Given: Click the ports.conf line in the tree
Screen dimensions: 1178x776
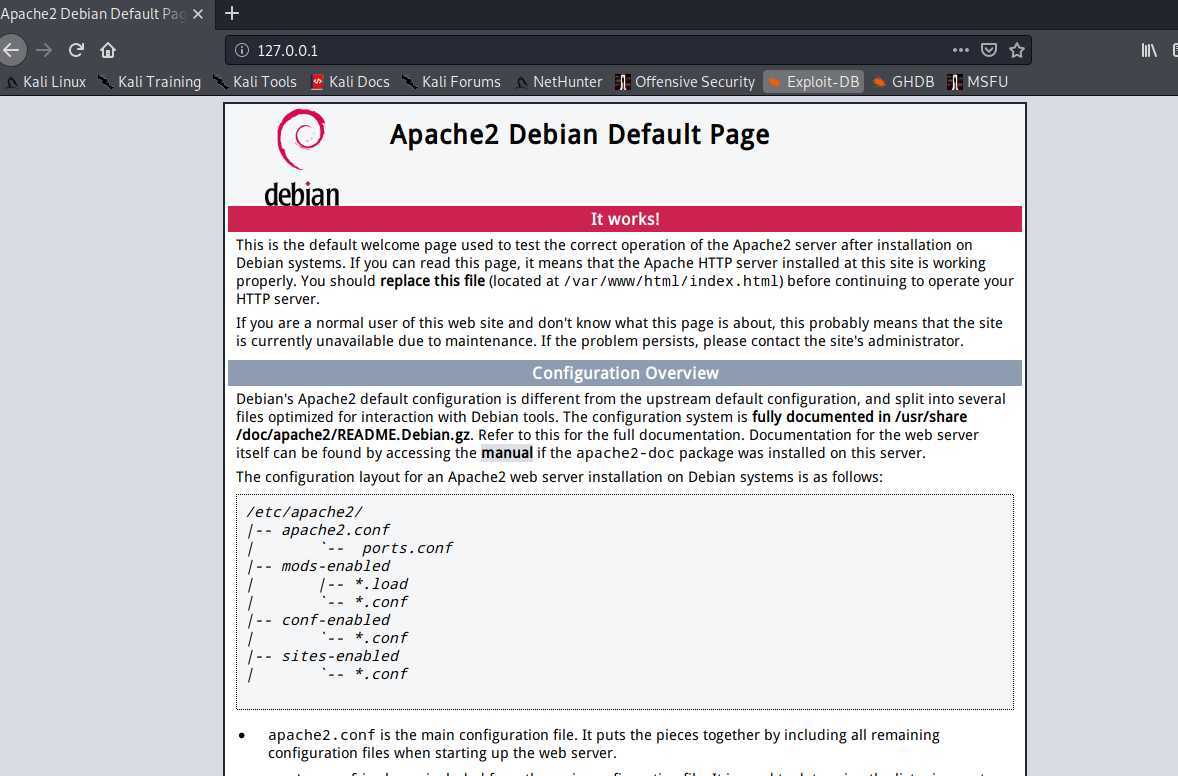Looking at the screenshot, I should 407,548.
